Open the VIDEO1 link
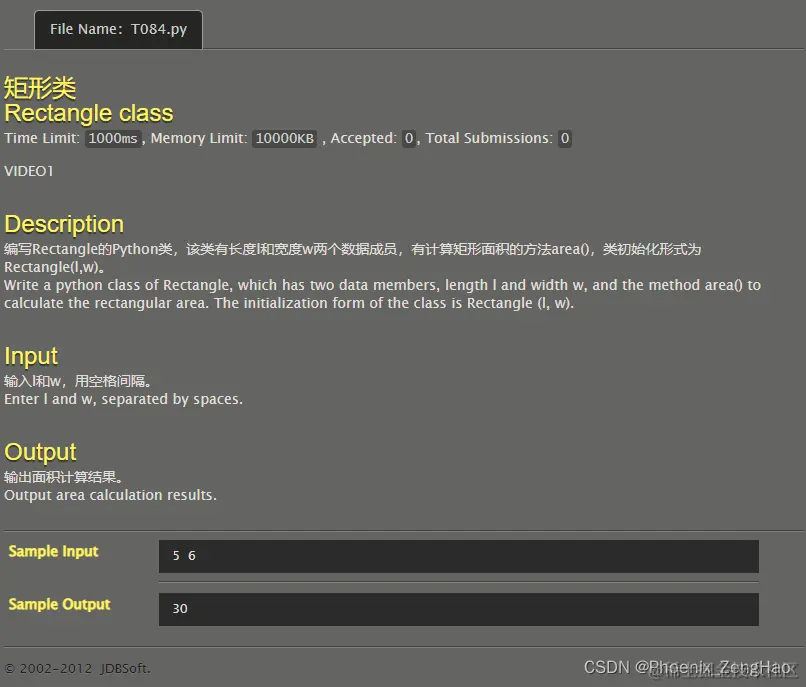This screenshot has width=806, height=687. pos(29,171)
